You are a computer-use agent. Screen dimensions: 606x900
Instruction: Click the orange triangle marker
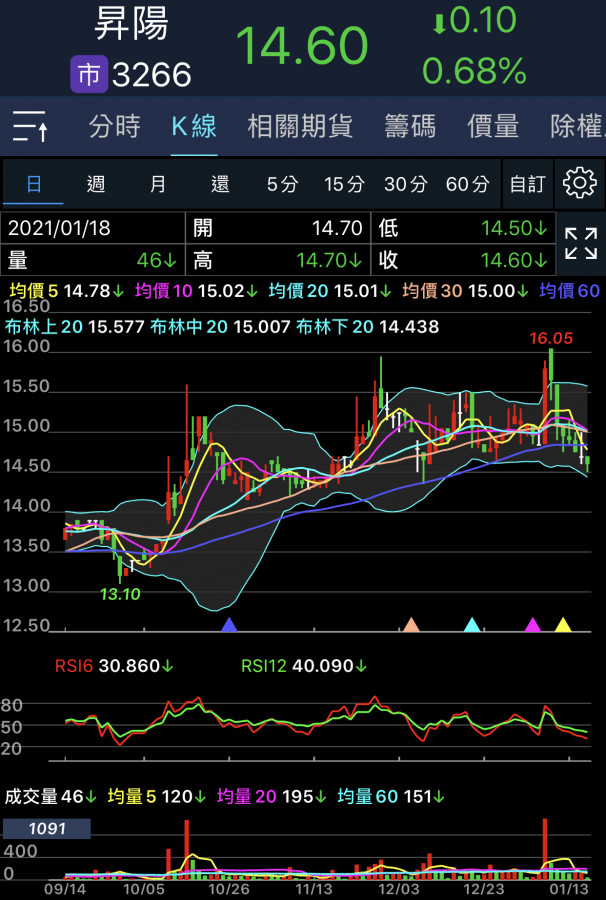click(x=411, y=625)
